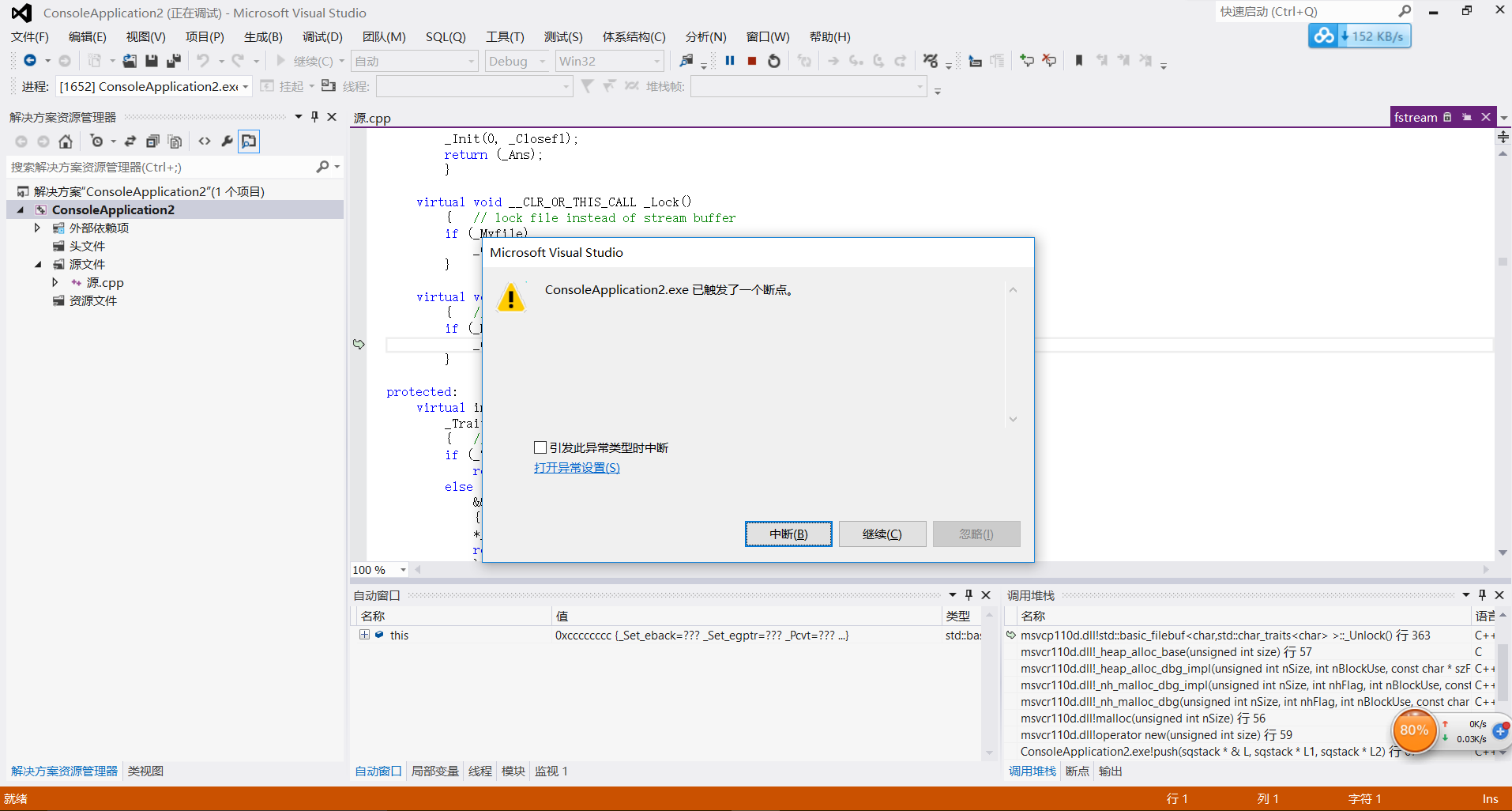
Task: Click the Open File toolbar icon
Action: [x=130, y=61]
